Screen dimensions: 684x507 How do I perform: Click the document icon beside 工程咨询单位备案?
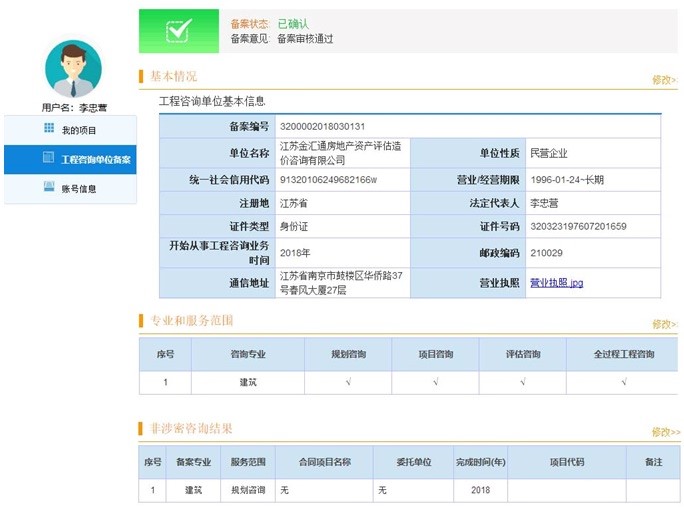pyautogui.click(x=48, y=158)
